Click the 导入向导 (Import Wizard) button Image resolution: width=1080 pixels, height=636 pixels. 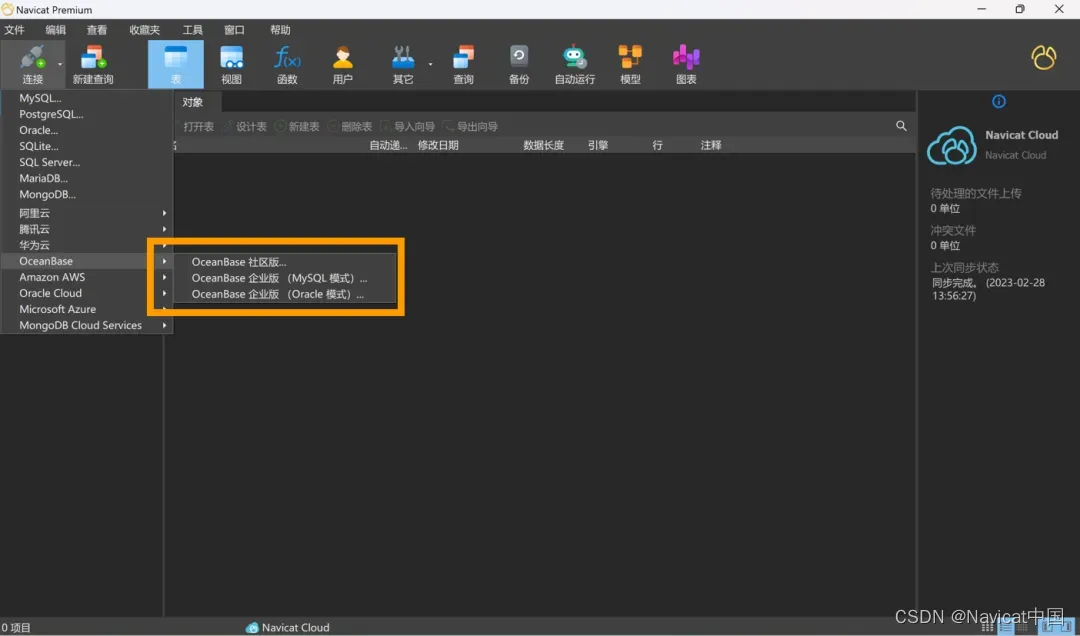point(408,127)
